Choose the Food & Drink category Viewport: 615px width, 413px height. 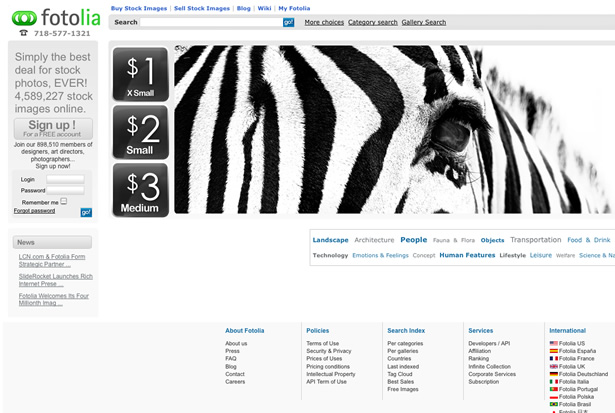[x=589, y=240]
